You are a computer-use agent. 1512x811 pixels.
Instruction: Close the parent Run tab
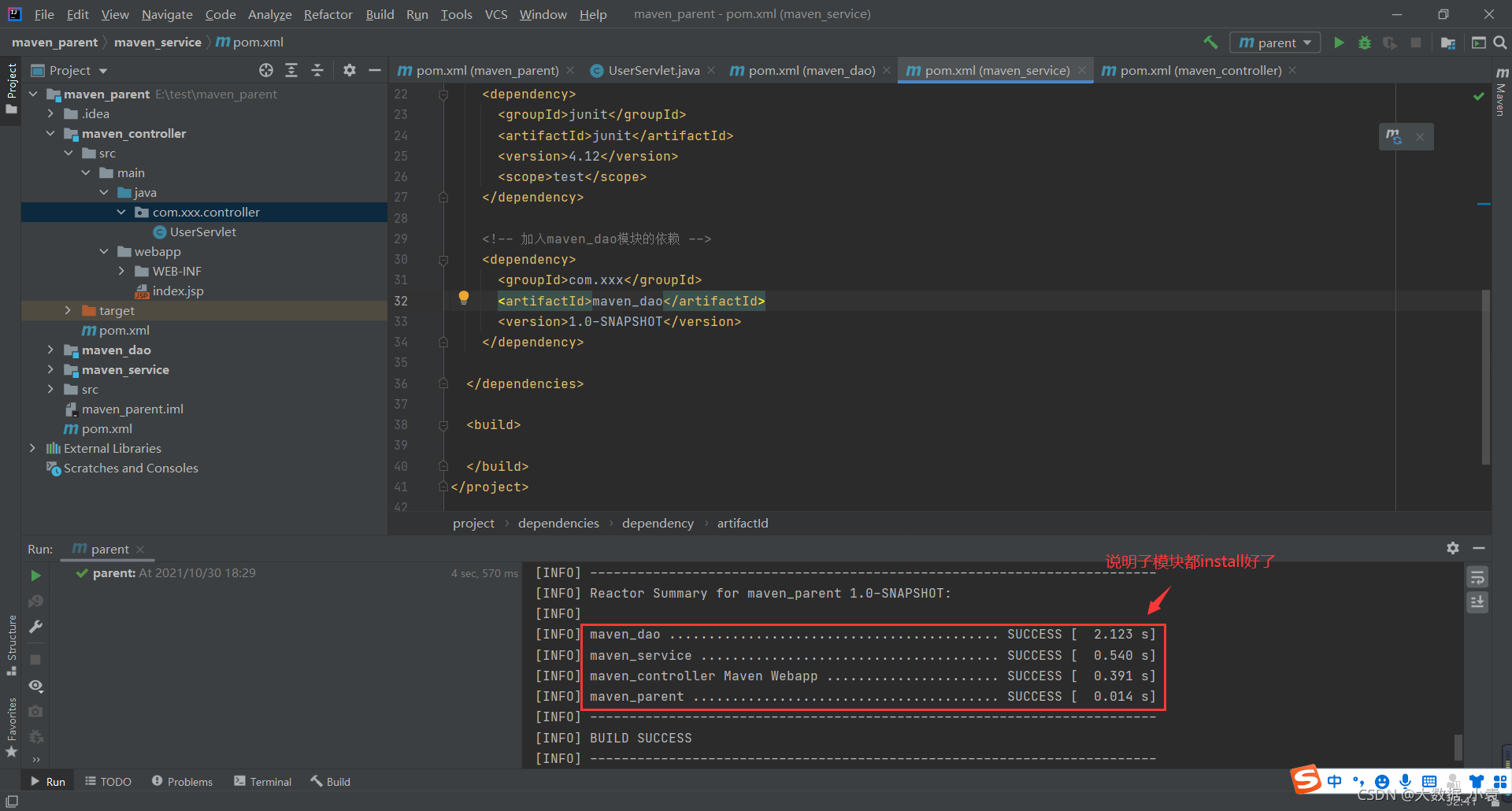(140, 549)
